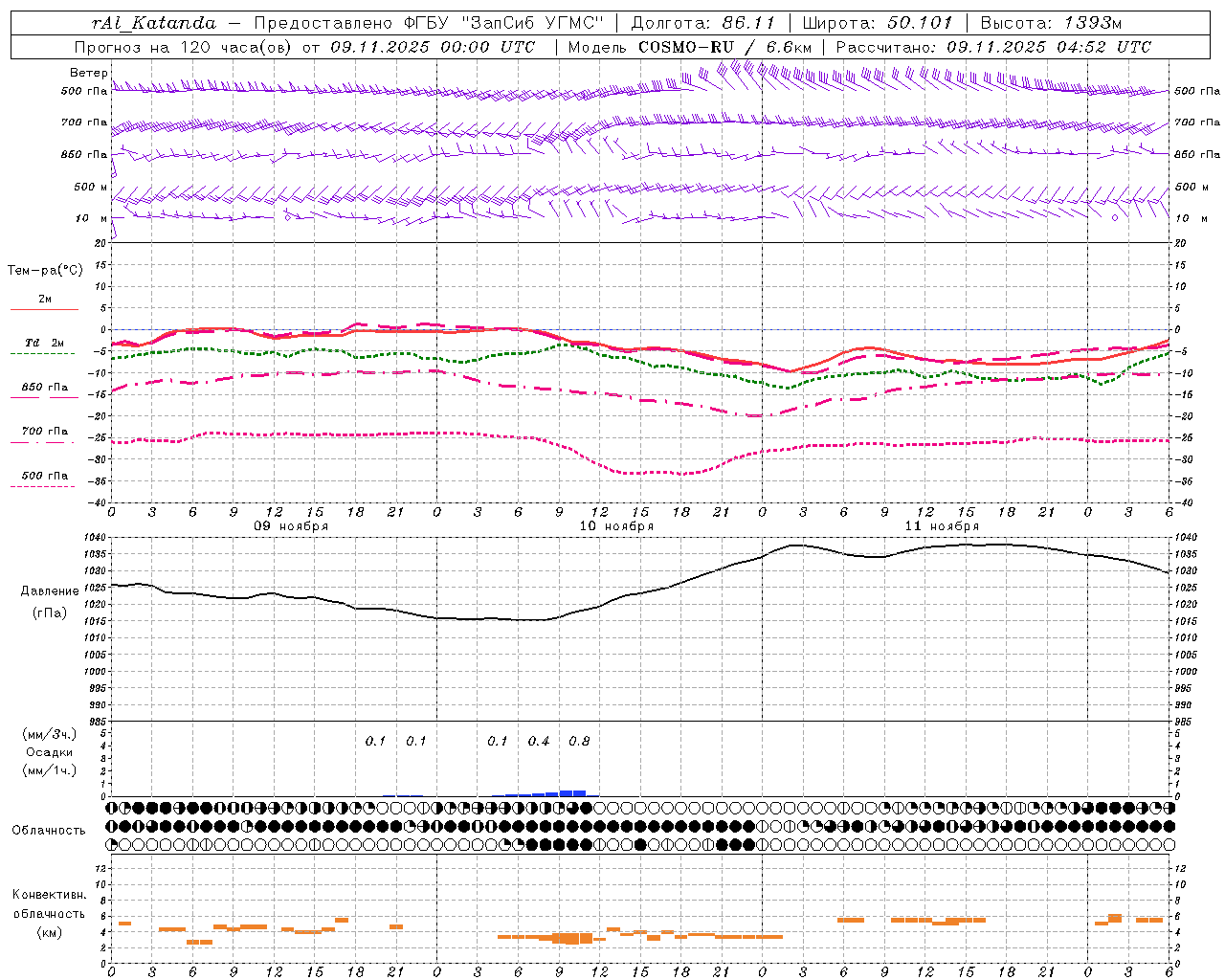Click the Конвективн. convective cloud label

coord(49,895)
